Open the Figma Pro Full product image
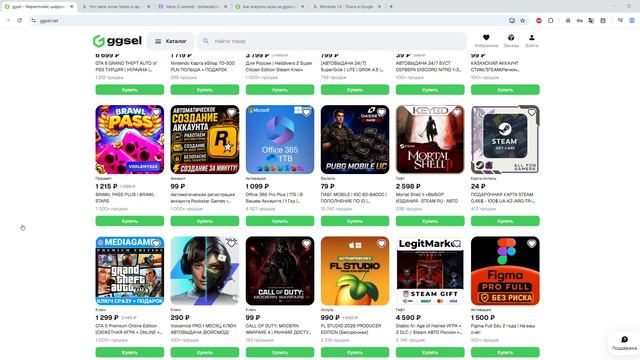 (x=505, y=271)
